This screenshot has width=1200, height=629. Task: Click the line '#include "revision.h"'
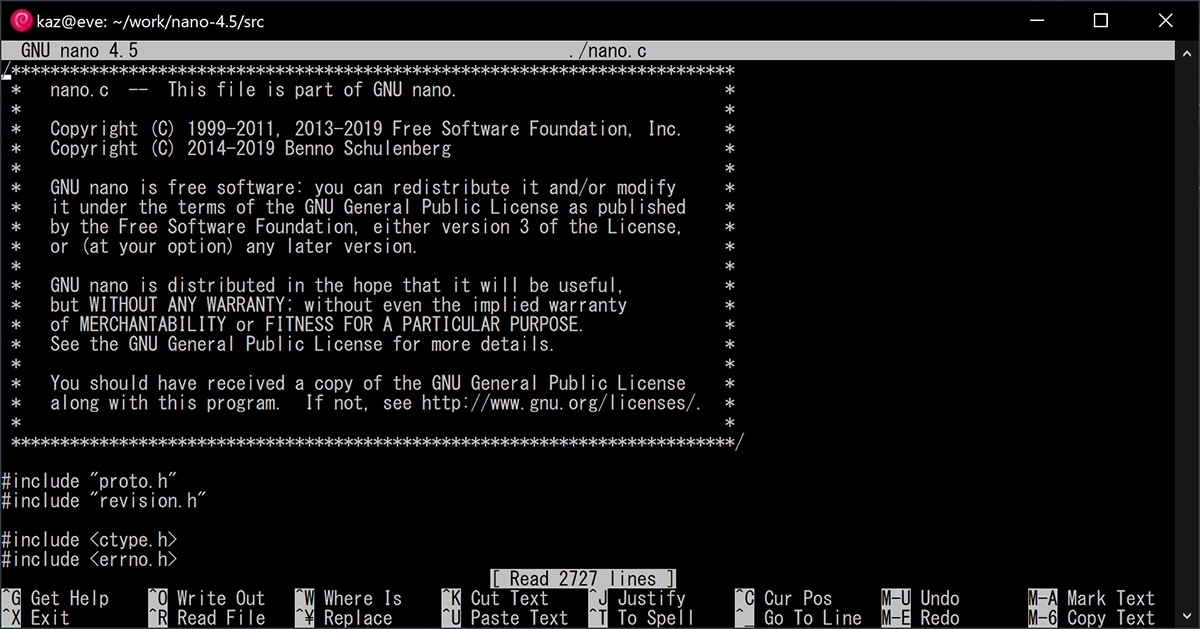pos(104,501)
